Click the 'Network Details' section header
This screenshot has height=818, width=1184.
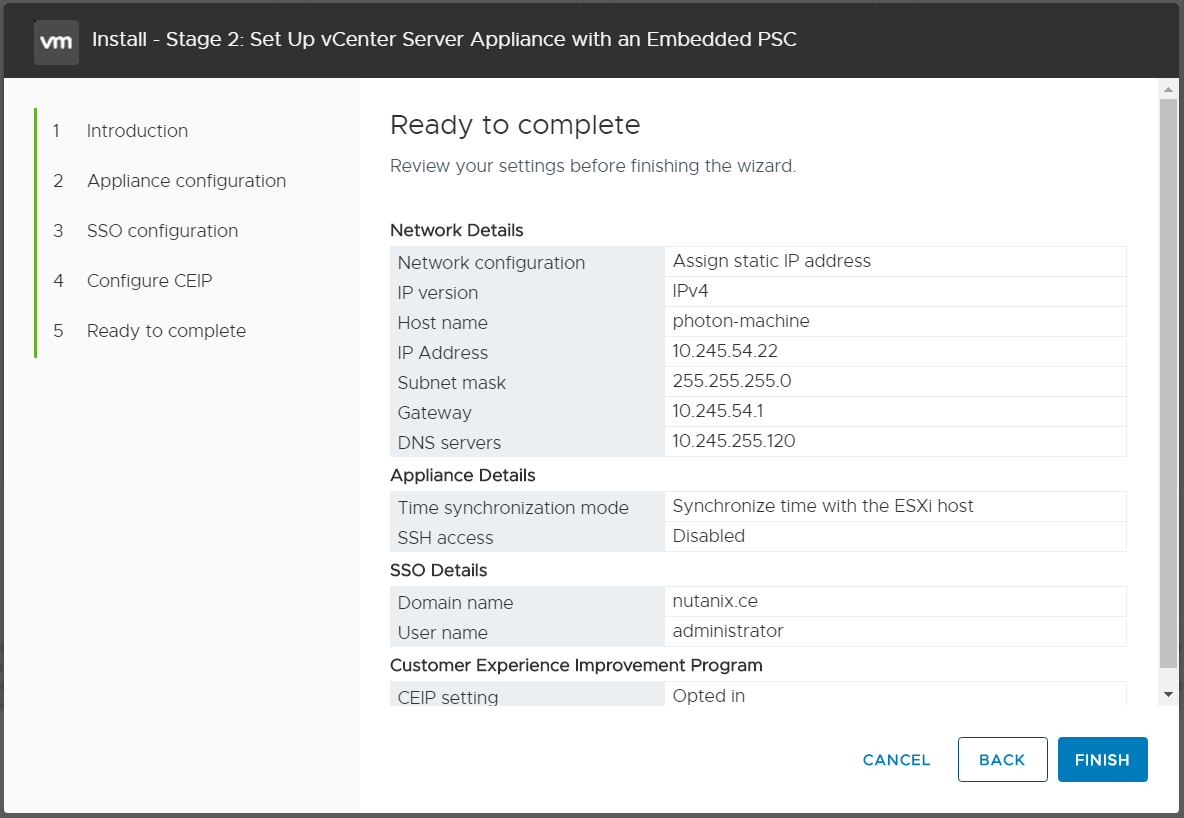pyautogui.click(x=457, y=230)
